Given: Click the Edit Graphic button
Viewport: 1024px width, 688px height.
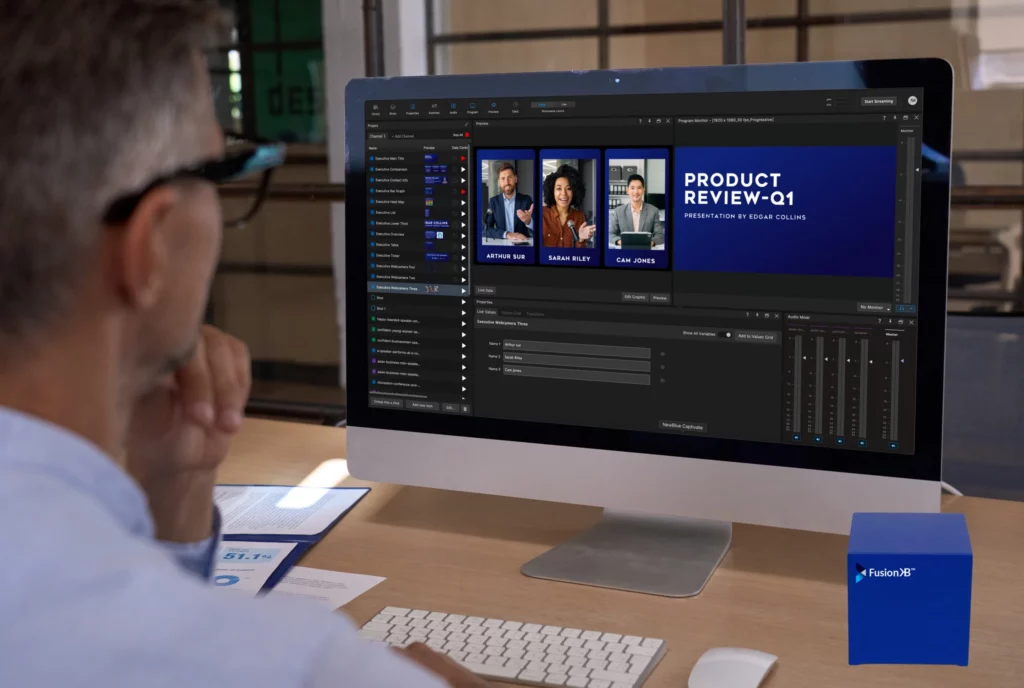Looking at the screenshot, I should tap(634, 297).
